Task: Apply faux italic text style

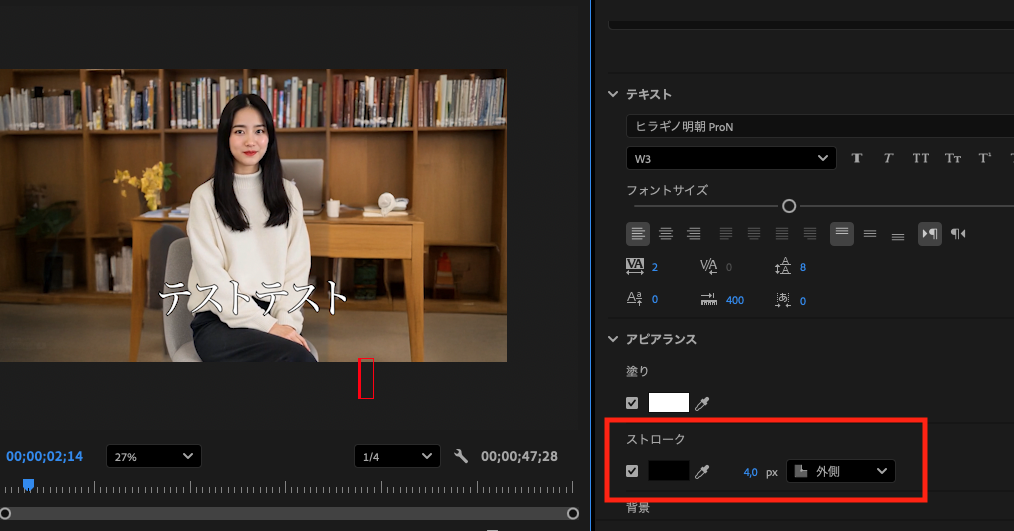Action: [x=887, y=158]
